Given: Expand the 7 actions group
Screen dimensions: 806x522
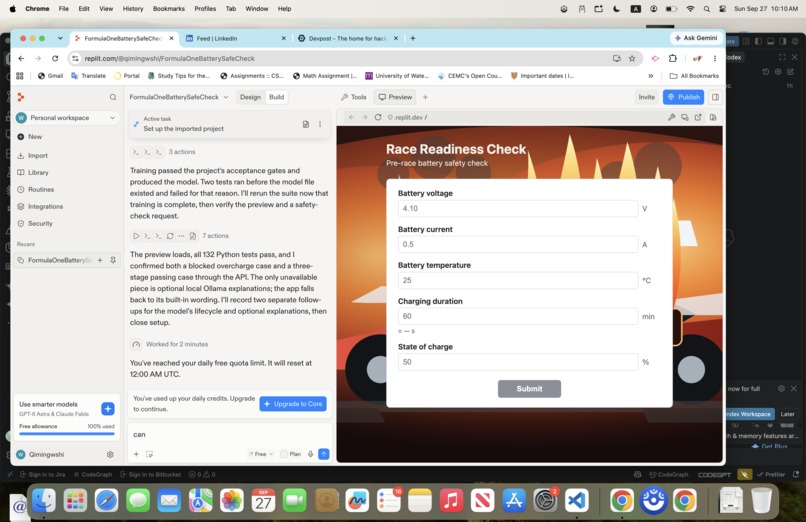Looking at the screenshot, I should point(180,236).
